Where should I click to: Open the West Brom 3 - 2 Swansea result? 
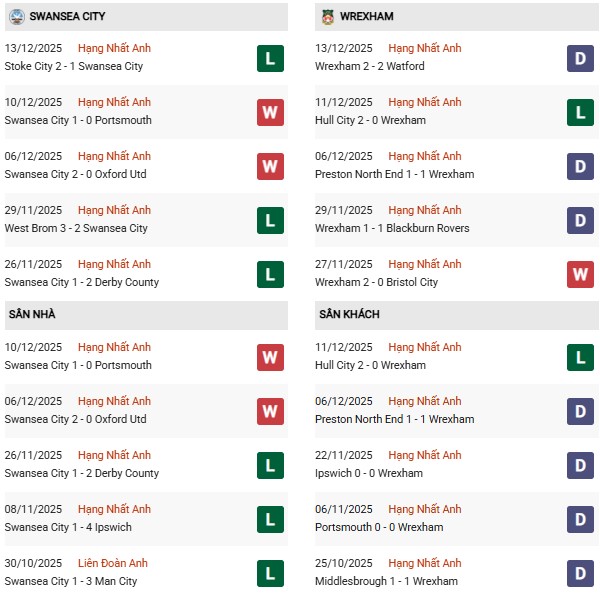pyautogui.click(x=76, y=229)
